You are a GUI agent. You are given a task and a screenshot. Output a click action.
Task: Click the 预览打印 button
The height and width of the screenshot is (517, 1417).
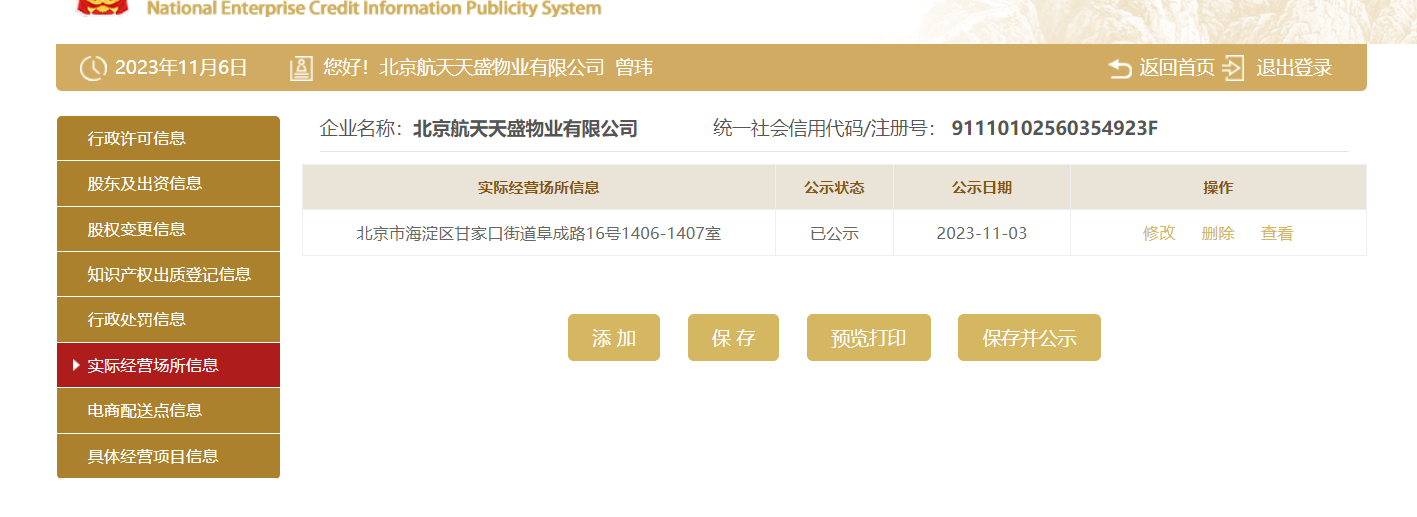(x=869, y=338)
